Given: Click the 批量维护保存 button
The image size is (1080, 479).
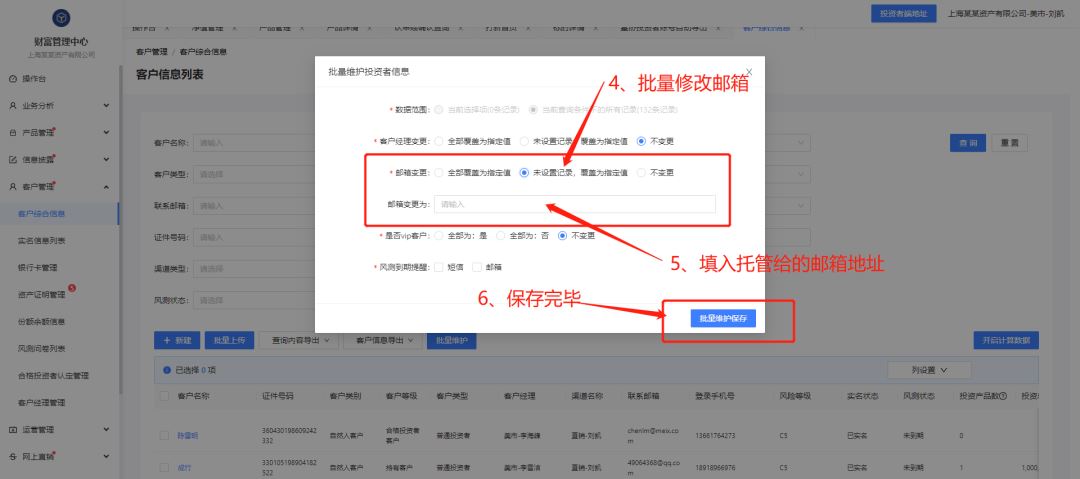Looking at the screenshot, I should [x=723, y=318].
